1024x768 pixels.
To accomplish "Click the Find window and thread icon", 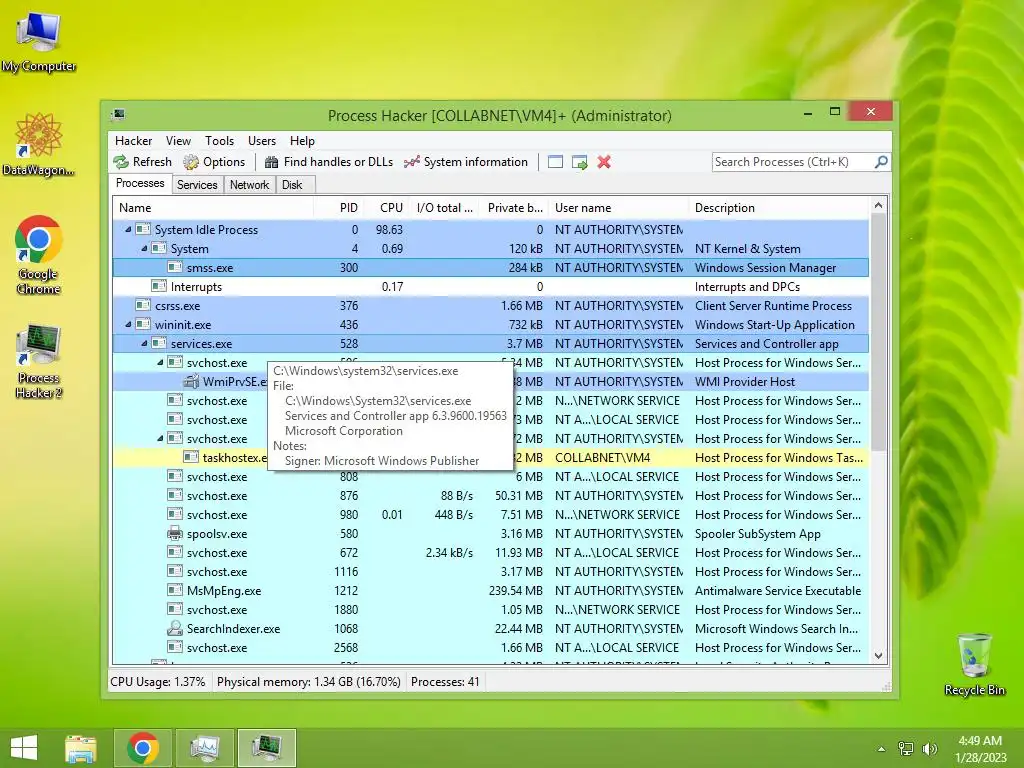I will pyautogui.click(x=579, y=162).
